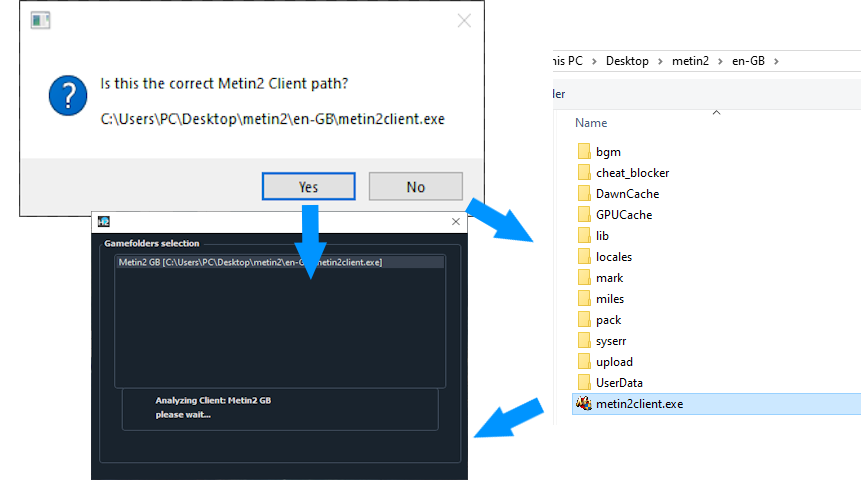
Task: Expand breadcrumb chevron after en-GB
Action: (776, 61)
